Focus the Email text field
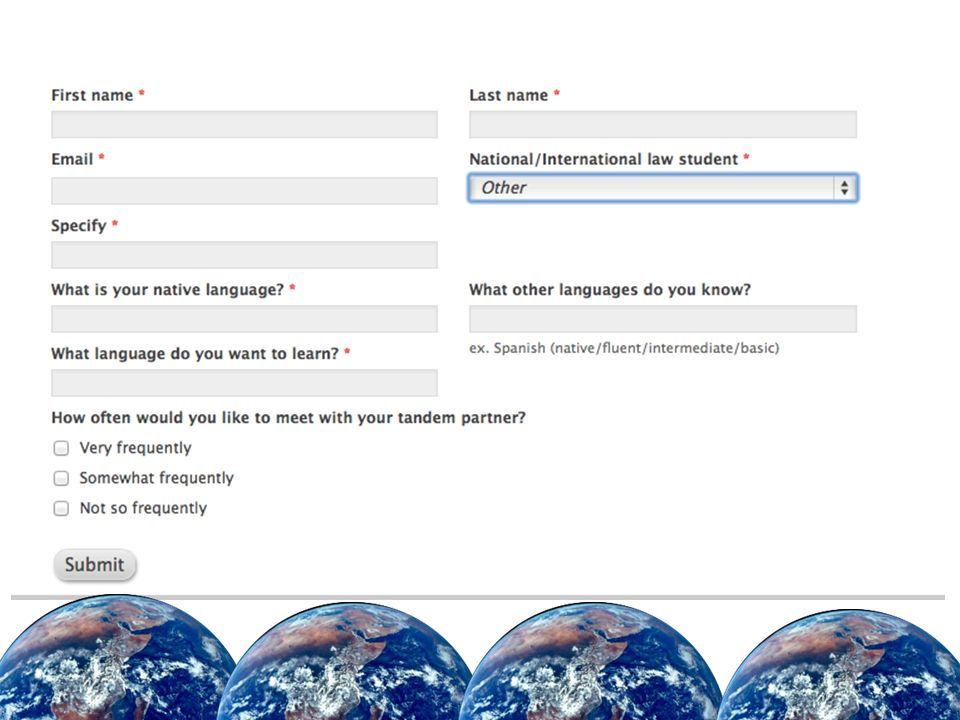The height and width of the screenshot is (720, 960). coord(244,191)
